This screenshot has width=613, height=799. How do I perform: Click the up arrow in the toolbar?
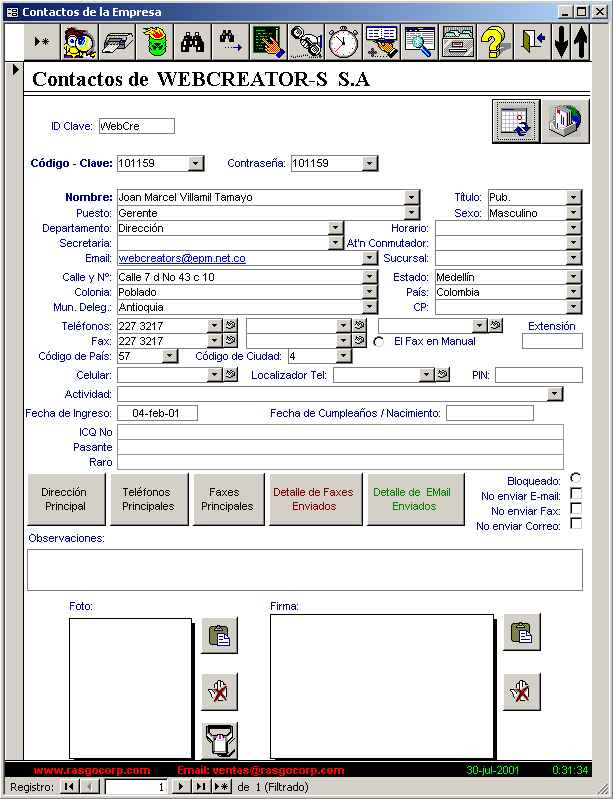point(580,42)
